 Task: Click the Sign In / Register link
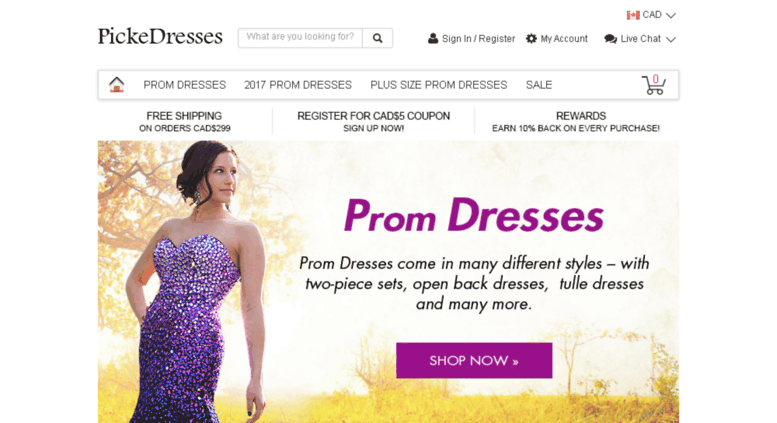(x=478, y=39)
